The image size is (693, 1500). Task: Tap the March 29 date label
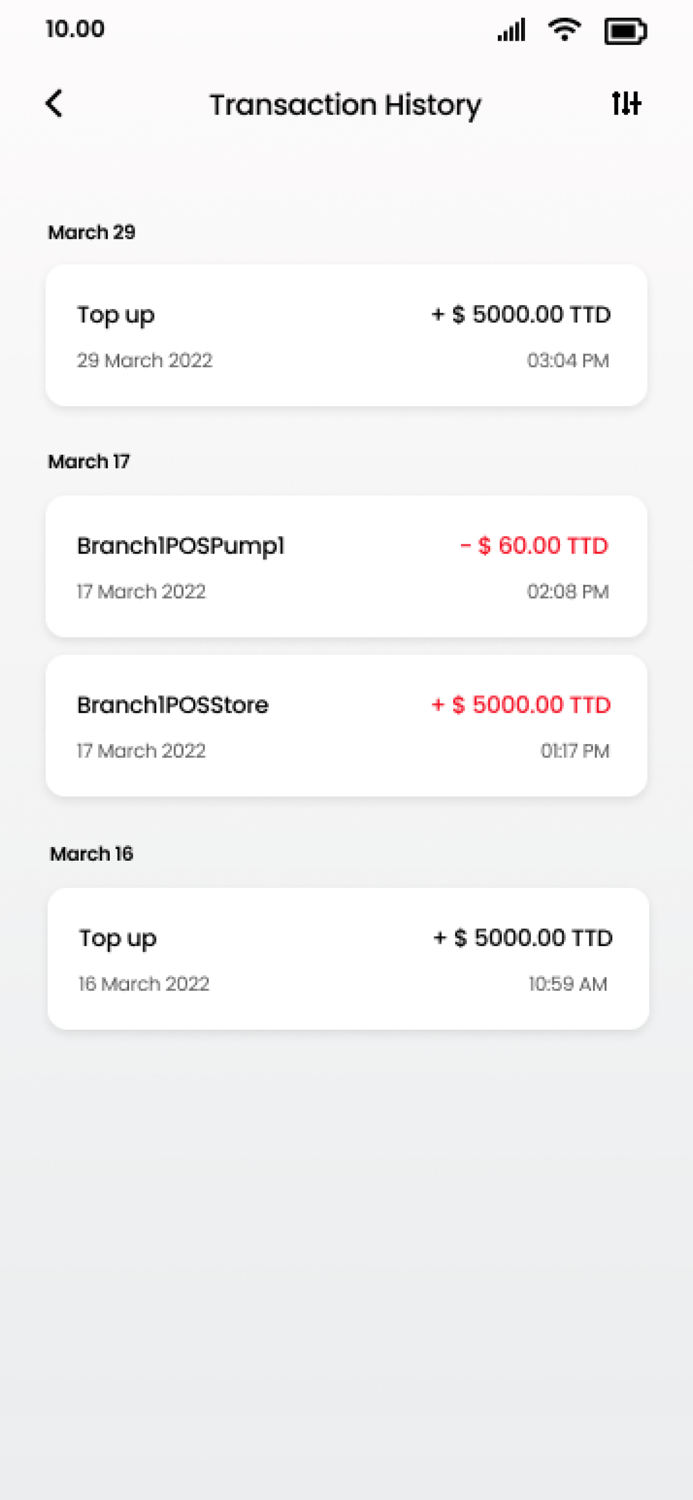[x=91, y=232]
